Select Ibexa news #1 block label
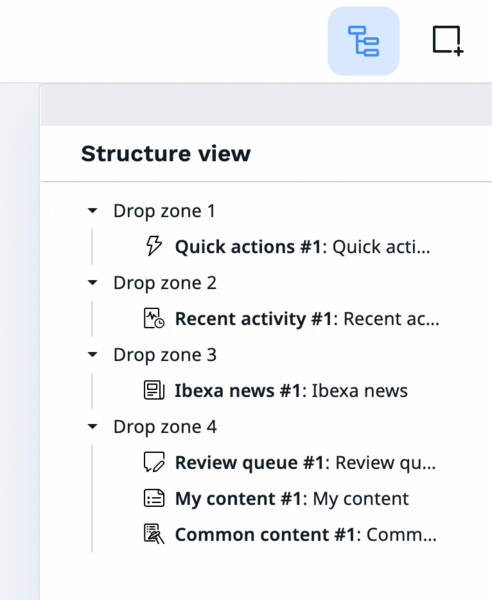Image resolution: width=492 pixels, height=600 pixels. (291, 391)
